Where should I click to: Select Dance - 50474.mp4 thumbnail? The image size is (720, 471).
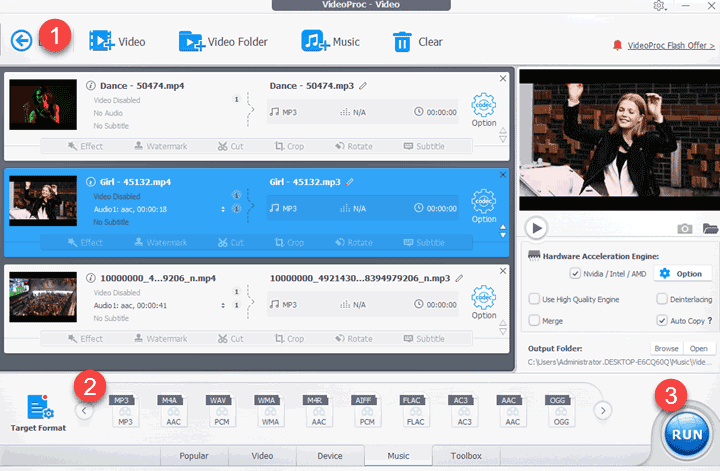(43, 105)
